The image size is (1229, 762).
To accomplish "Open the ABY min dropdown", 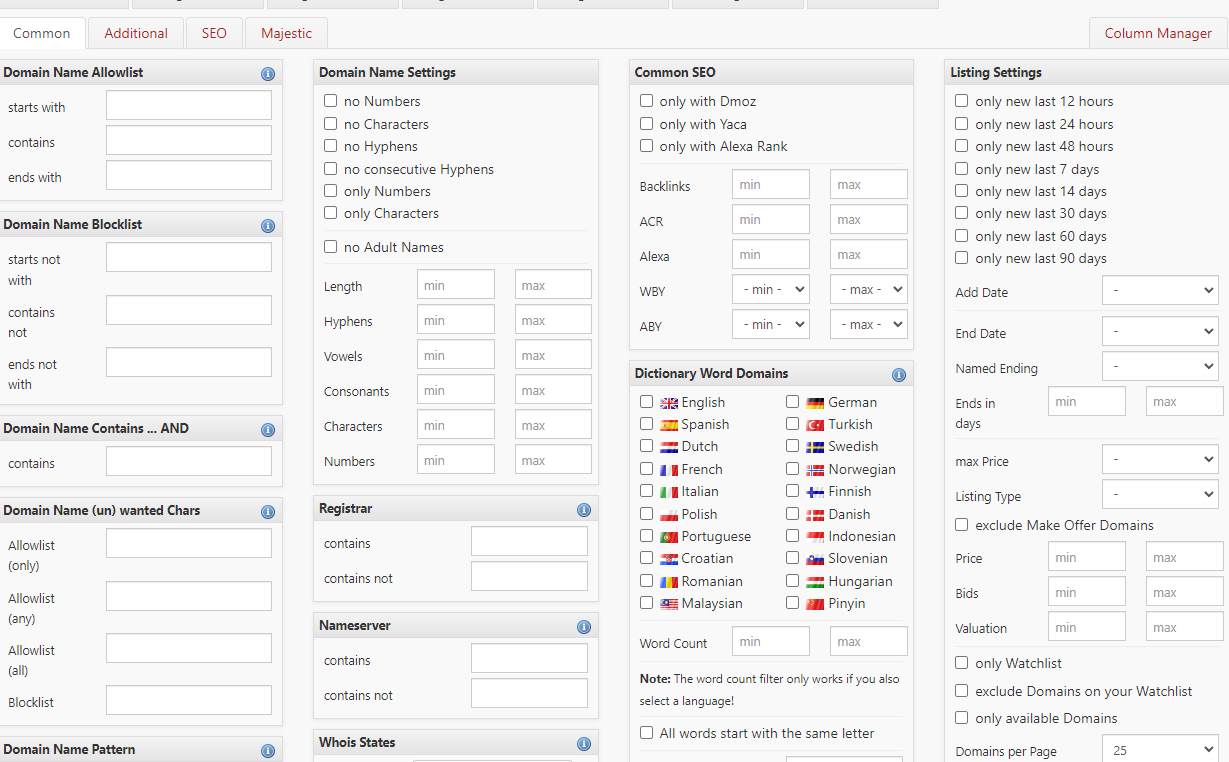I will click(x=771, y=325).
